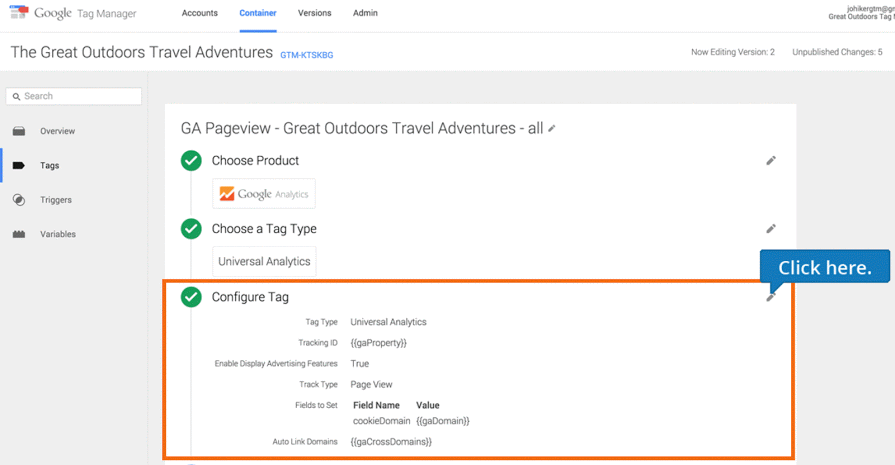The image size is (895, 465).
Task: Select the Container tab
Action: tap(258, 13)
